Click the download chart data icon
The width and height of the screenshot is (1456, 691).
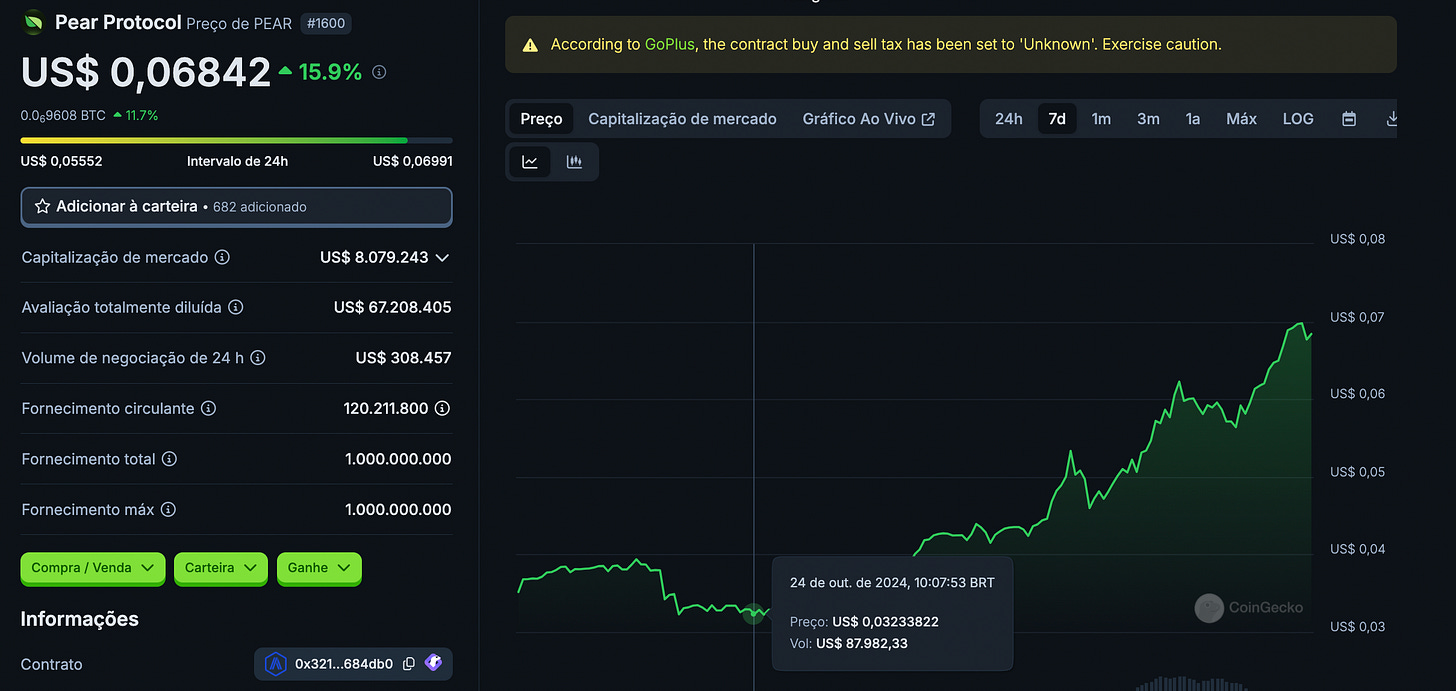[x=1391, y=119]
